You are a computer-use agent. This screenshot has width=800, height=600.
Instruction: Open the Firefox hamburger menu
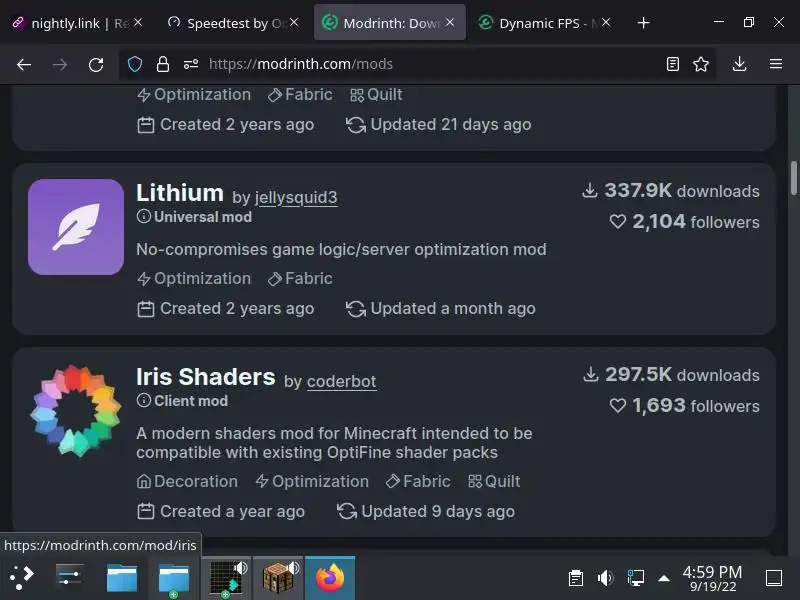pos(776,64)
